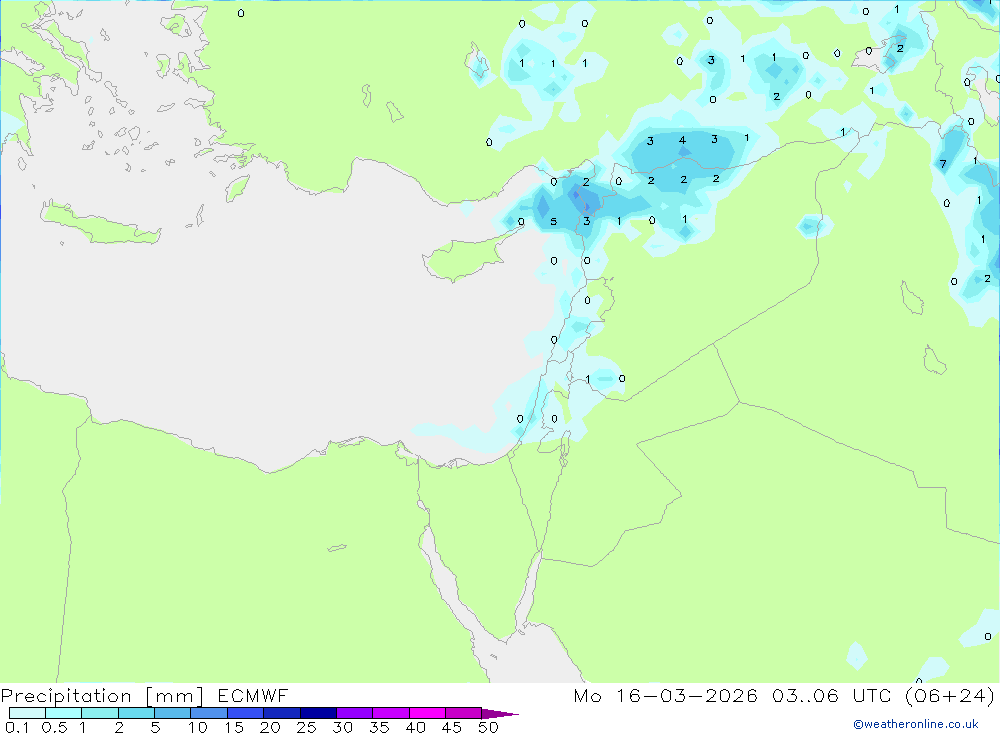This screenshot has height=733, width=1000.
Task: Pick the 45–50 mm legend swatch
Action: (464, 713)
